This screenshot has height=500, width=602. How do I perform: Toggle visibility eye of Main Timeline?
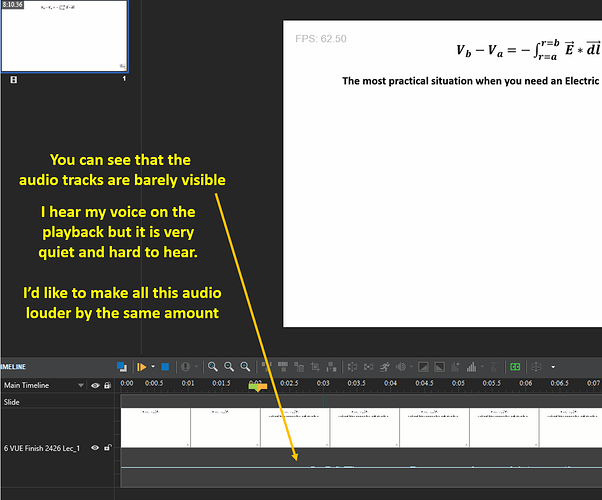coord(96,385)
